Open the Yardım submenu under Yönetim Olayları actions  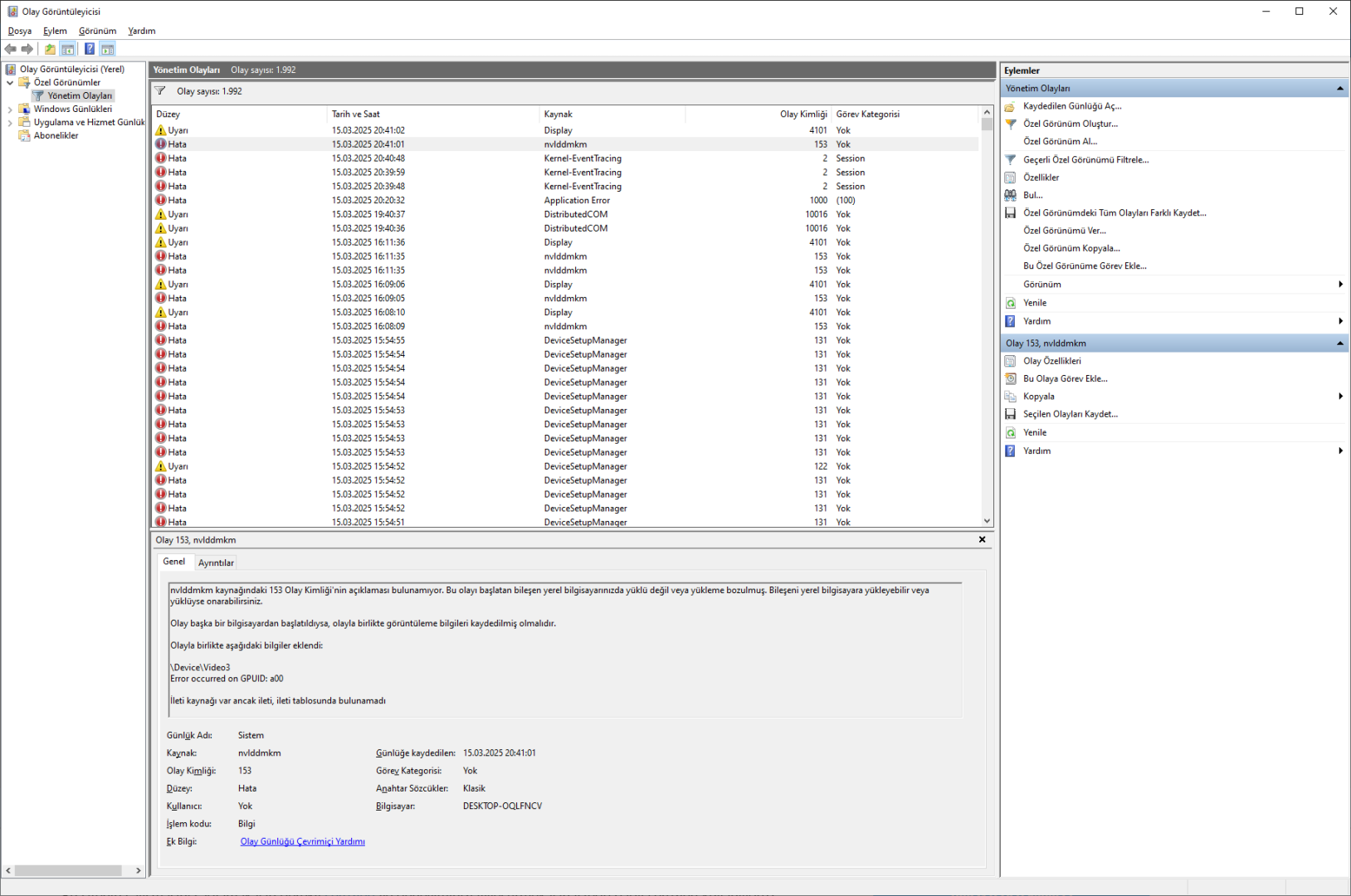pos(1174,321)
